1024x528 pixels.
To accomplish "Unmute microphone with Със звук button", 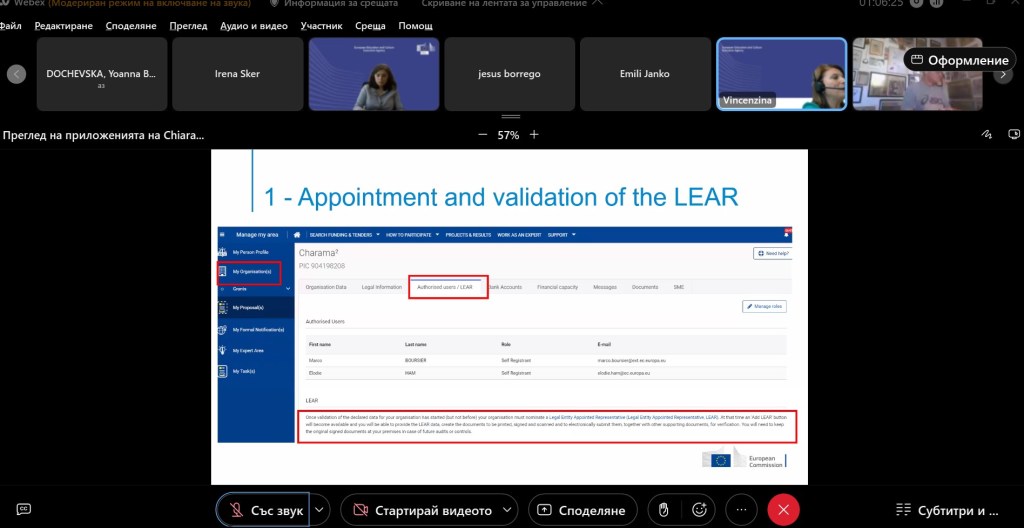I will pos(264,510).
